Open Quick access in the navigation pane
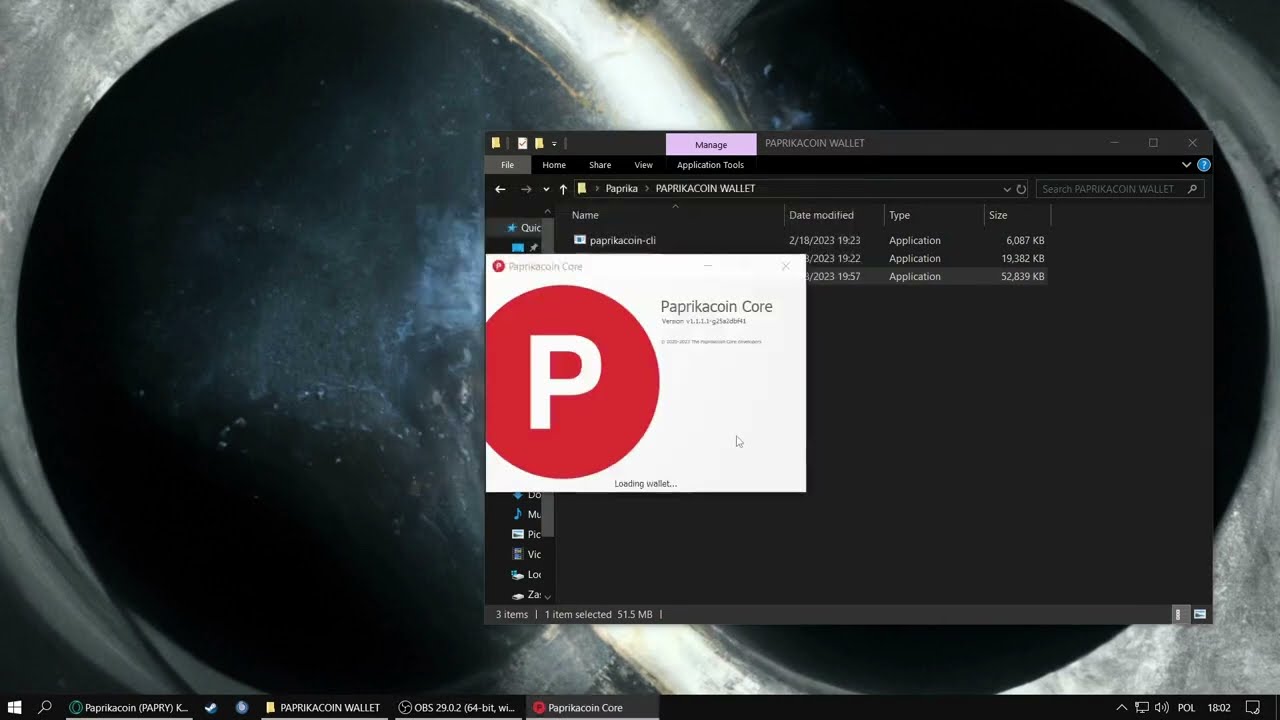Screen dimensions: 1280x720 pyautogui.click(x=524, y=228)
